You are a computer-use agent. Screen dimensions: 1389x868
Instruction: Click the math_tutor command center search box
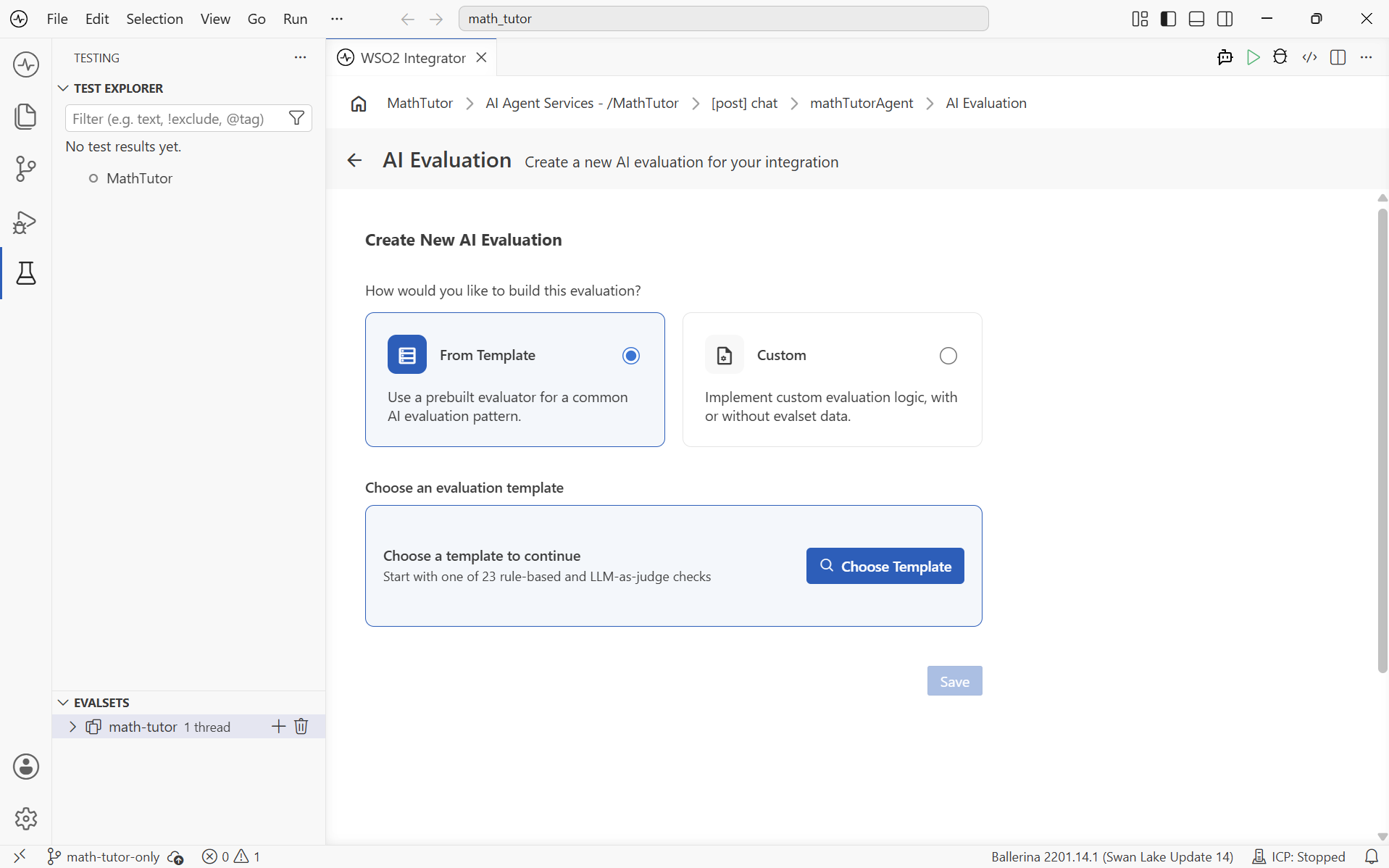pos(723,19)
